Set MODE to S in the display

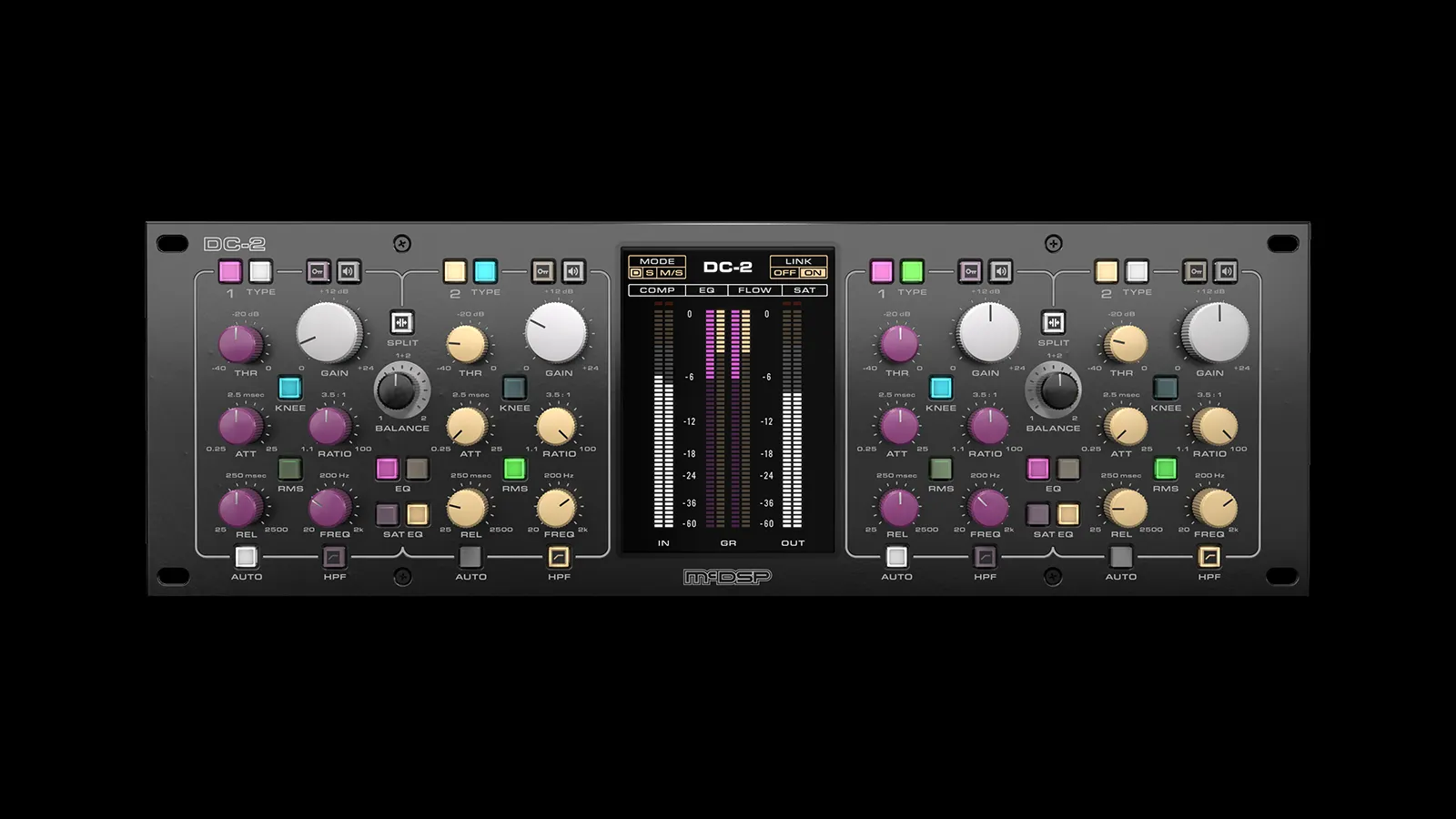[650, 273]
